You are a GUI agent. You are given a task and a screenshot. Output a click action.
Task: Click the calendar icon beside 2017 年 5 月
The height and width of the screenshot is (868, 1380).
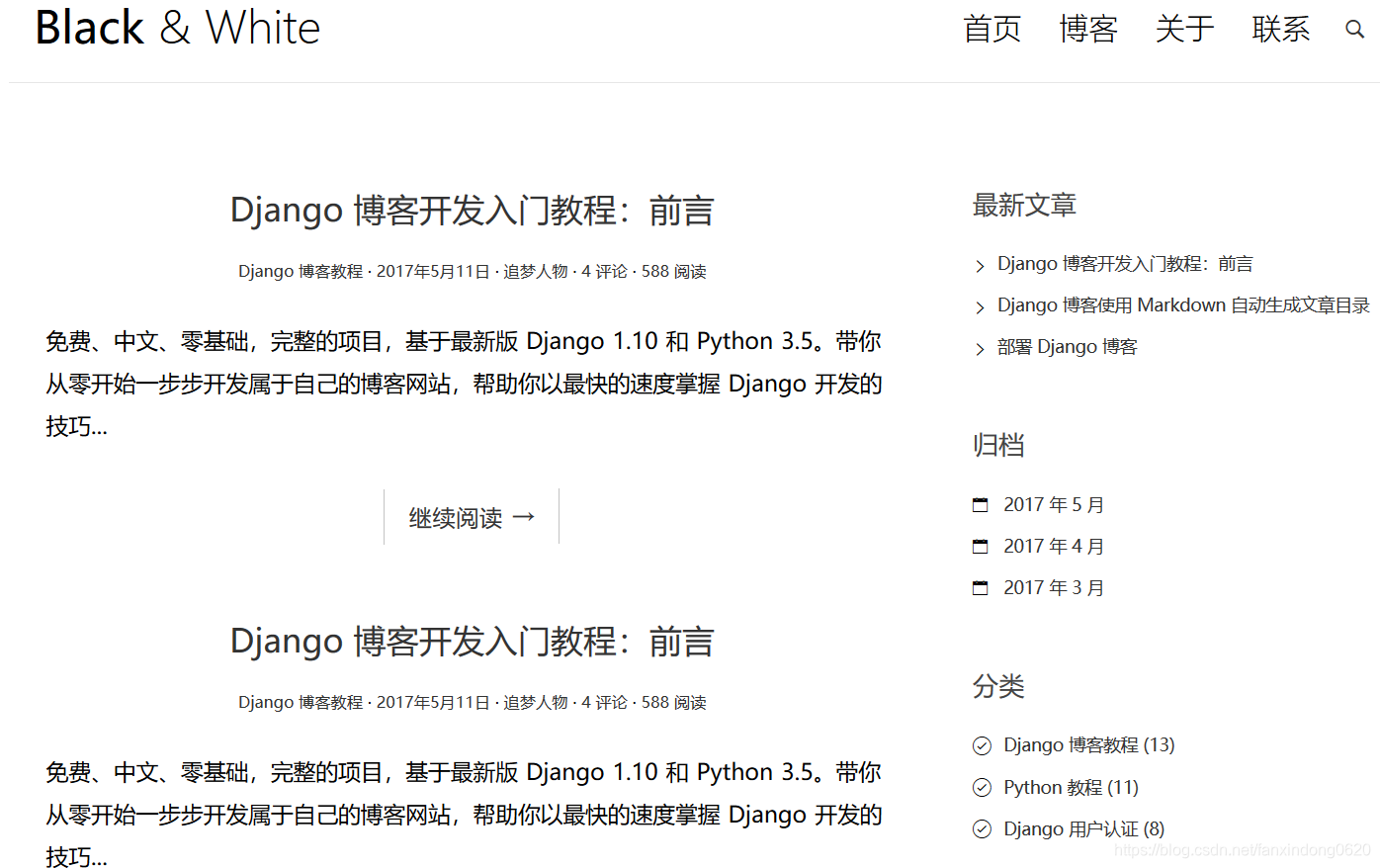(981, 505)
